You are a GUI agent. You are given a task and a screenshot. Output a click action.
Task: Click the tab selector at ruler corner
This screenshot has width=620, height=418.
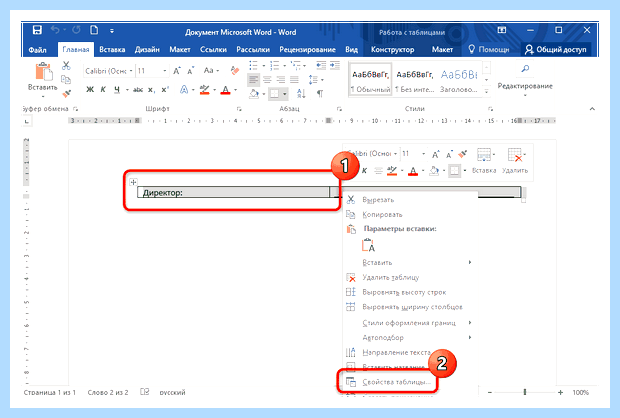pos(26,121)
